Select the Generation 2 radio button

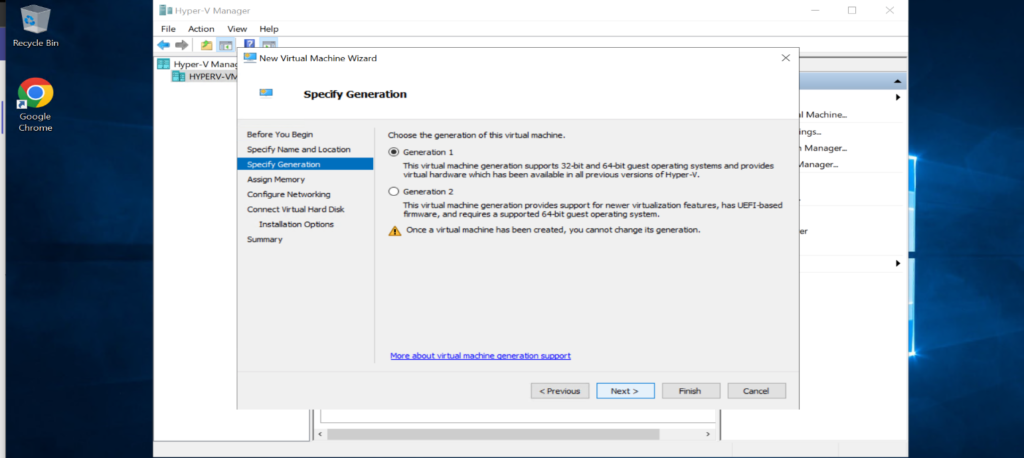coord(393,191)
